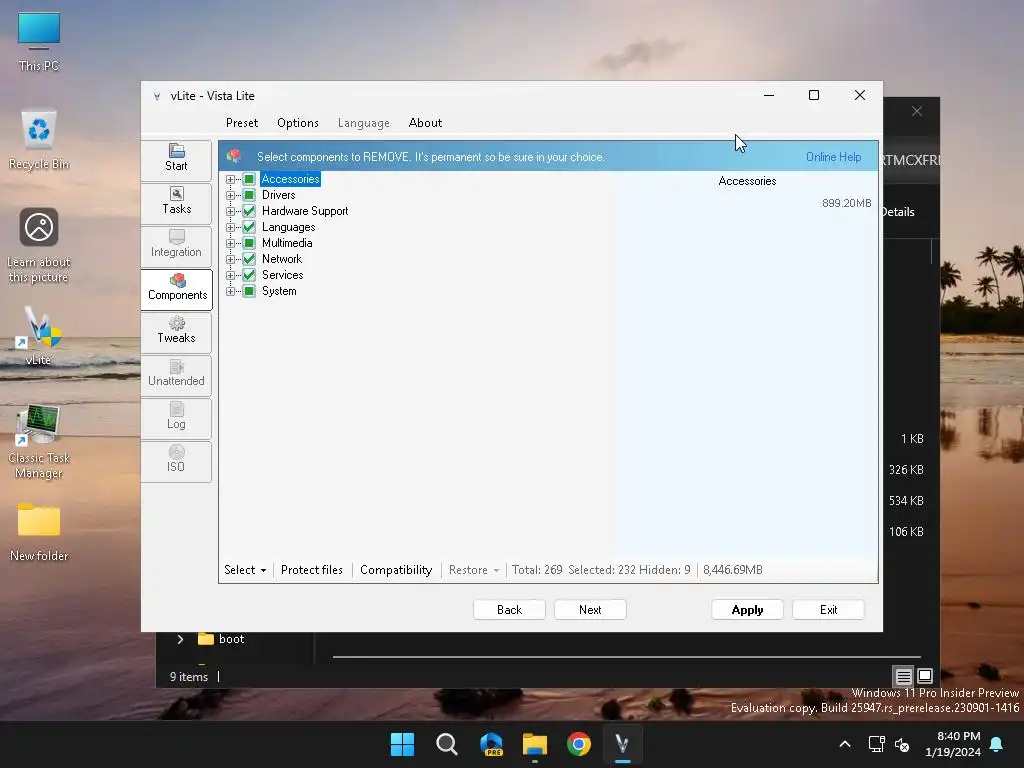Toggle the Multimedia checkbox
The height and width of the screenshot is (768, 1024).
249,243
